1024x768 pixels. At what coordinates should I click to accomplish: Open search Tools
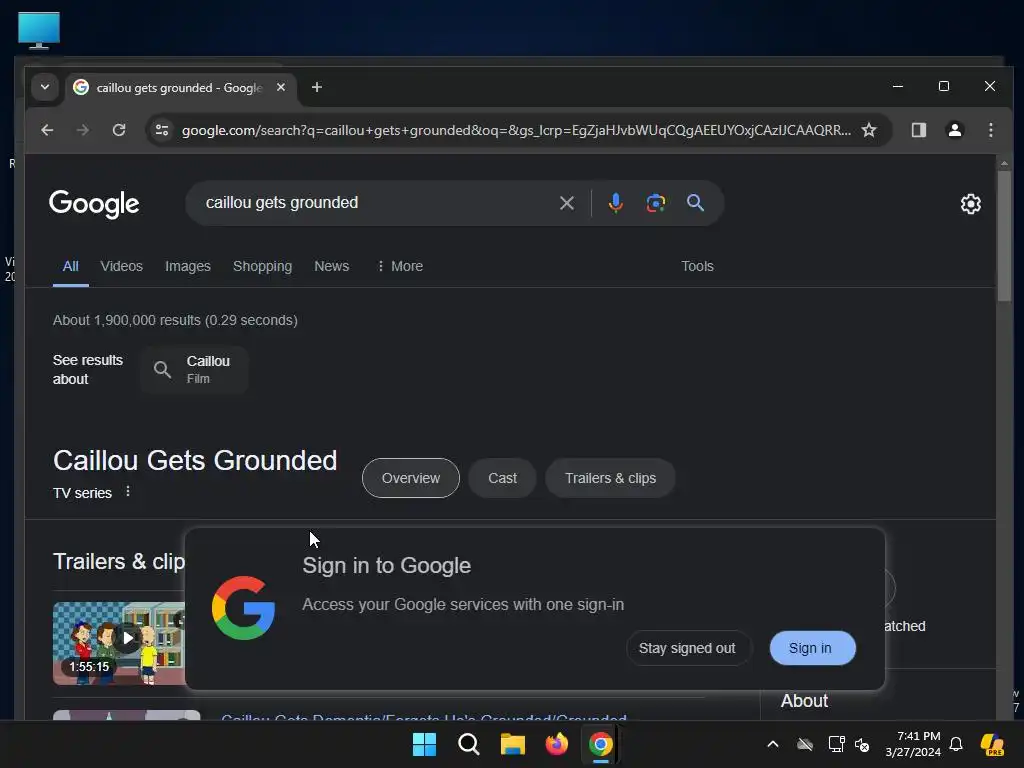[697, 266]
